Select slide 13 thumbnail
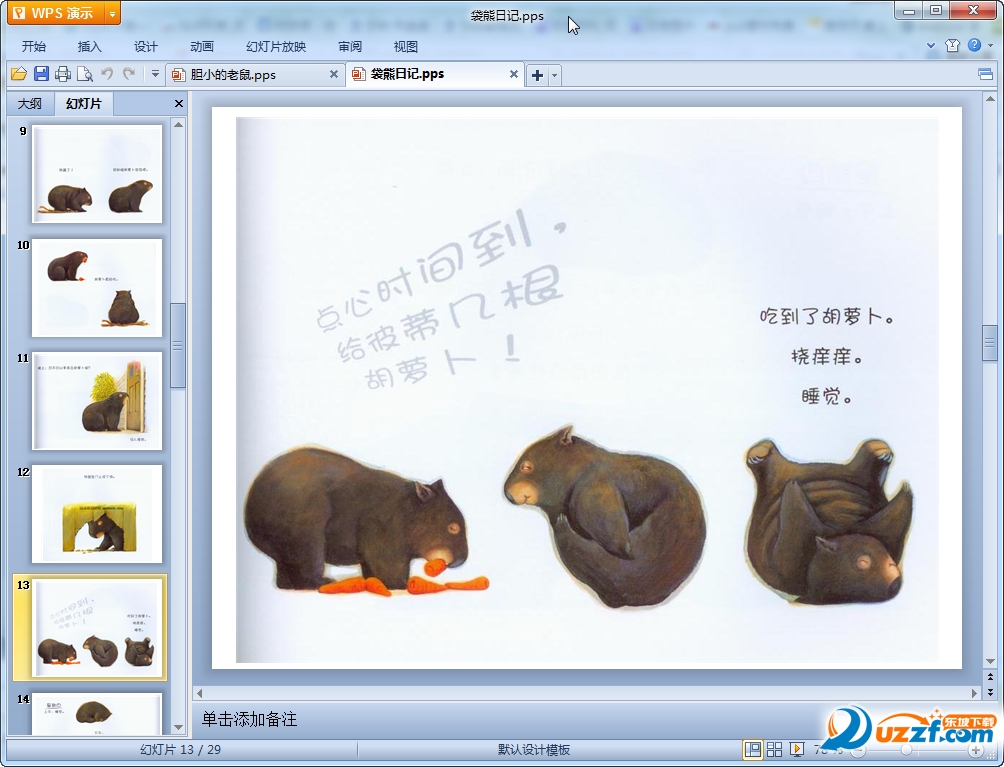 97,628
